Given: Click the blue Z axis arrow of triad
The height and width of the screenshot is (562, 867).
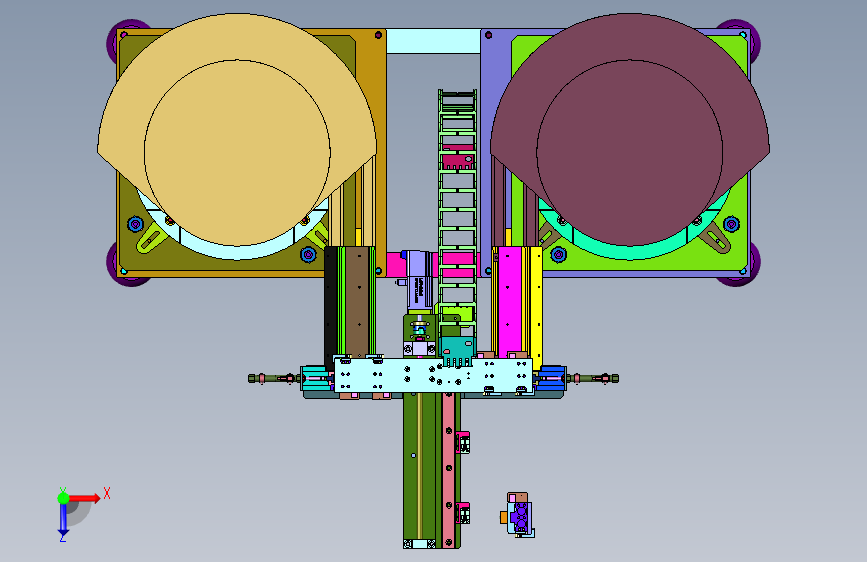Looking at the screenshot, I should point(63,520).
